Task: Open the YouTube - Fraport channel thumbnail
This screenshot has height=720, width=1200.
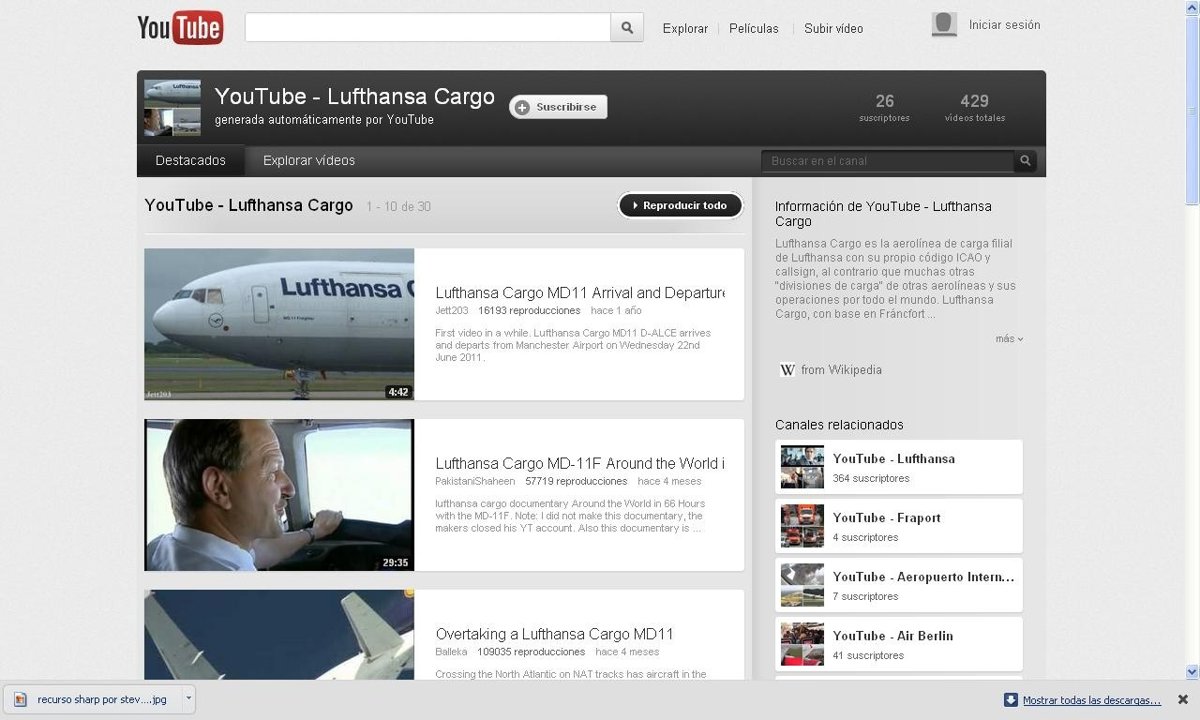Action: tap(802, 526)
